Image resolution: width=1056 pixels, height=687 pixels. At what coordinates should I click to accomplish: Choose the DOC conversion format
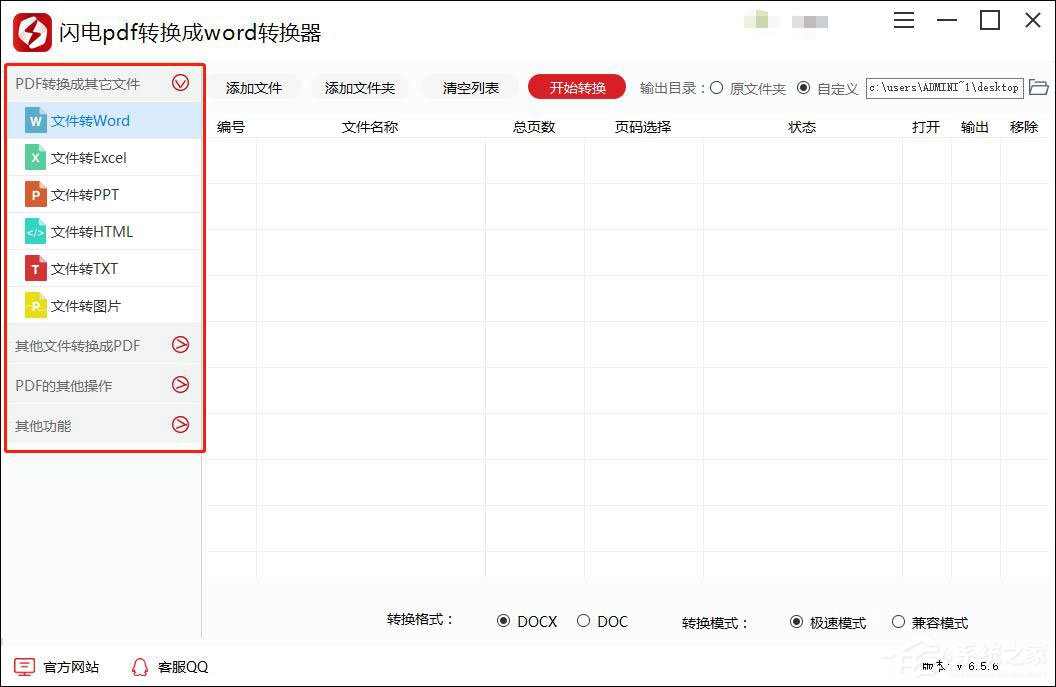583,621
